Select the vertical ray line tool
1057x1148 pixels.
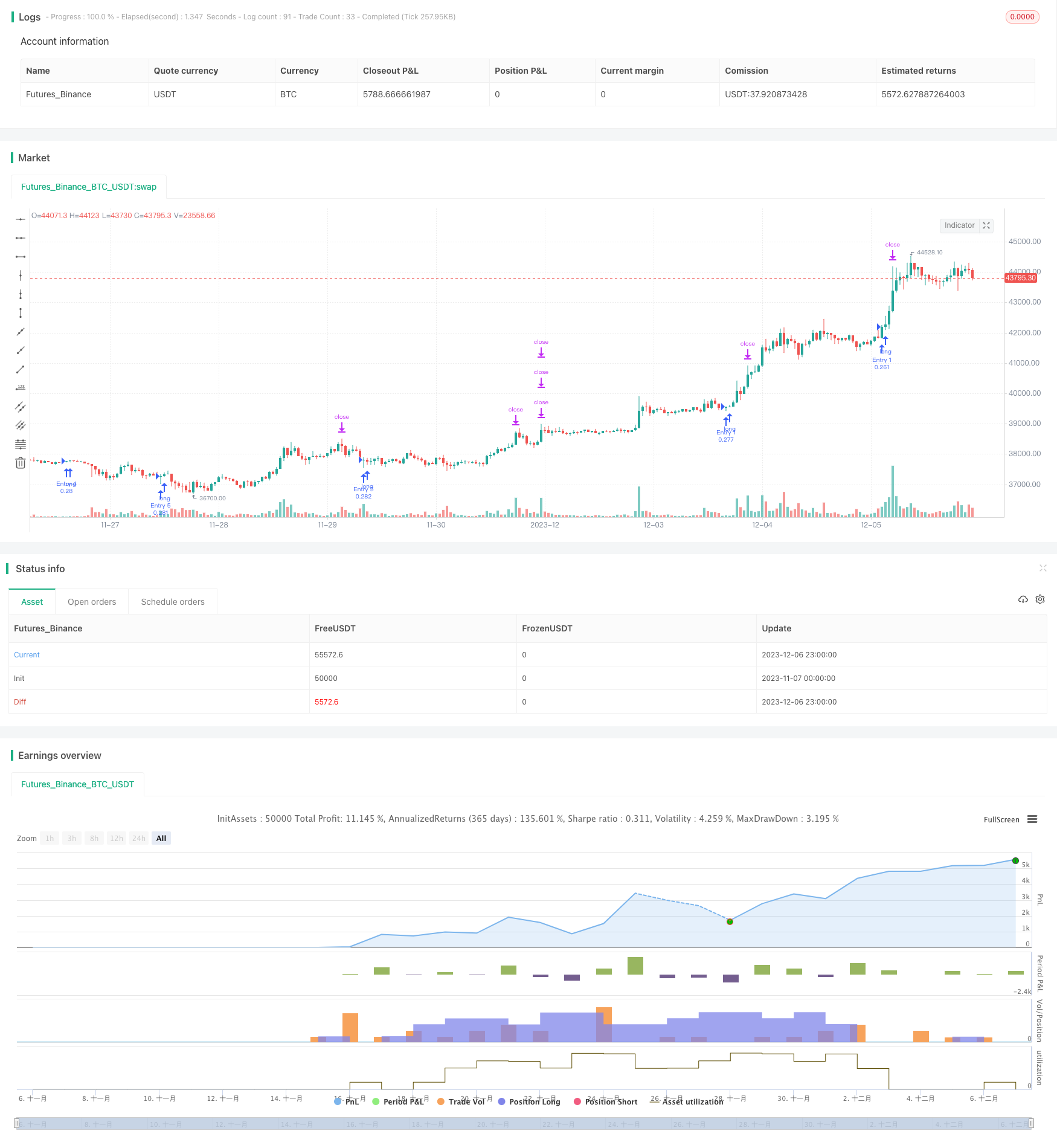tap(21, 294)
